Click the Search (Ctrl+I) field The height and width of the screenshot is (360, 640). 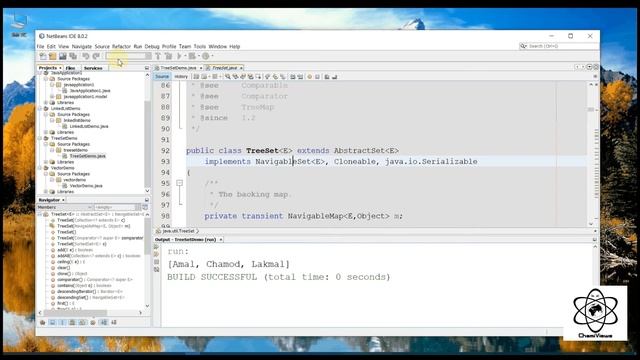559,46
